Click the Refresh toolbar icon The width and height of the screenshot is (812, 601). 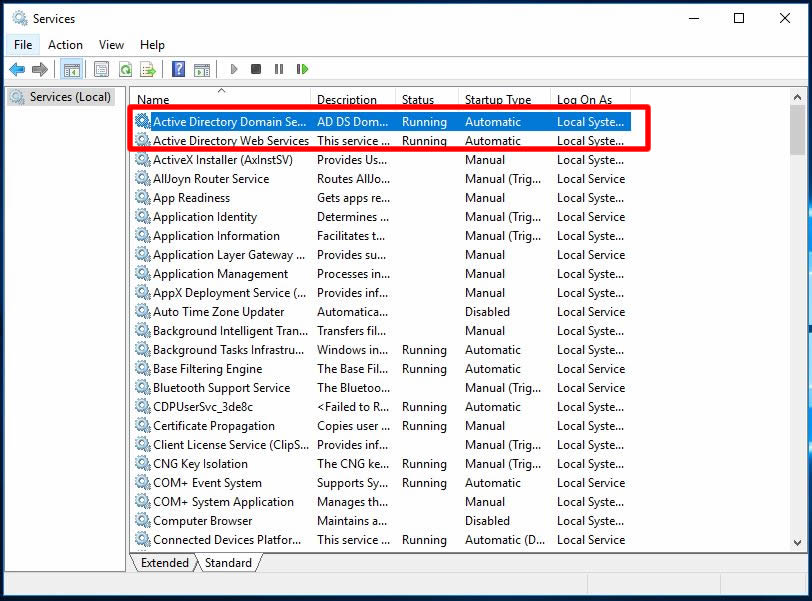click(x=125, y=69)
